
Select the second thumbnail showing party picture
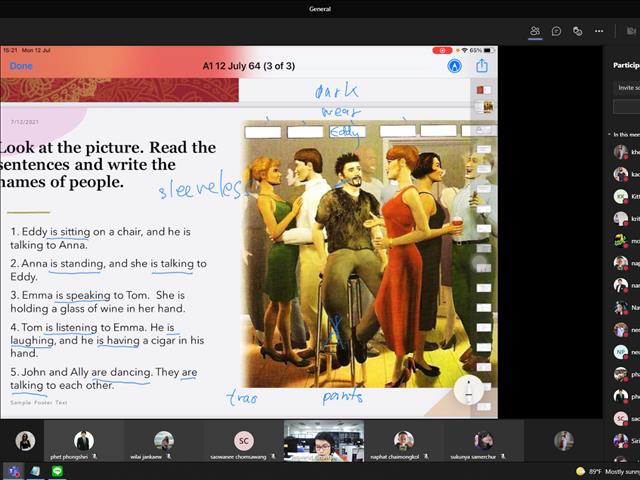484,107
